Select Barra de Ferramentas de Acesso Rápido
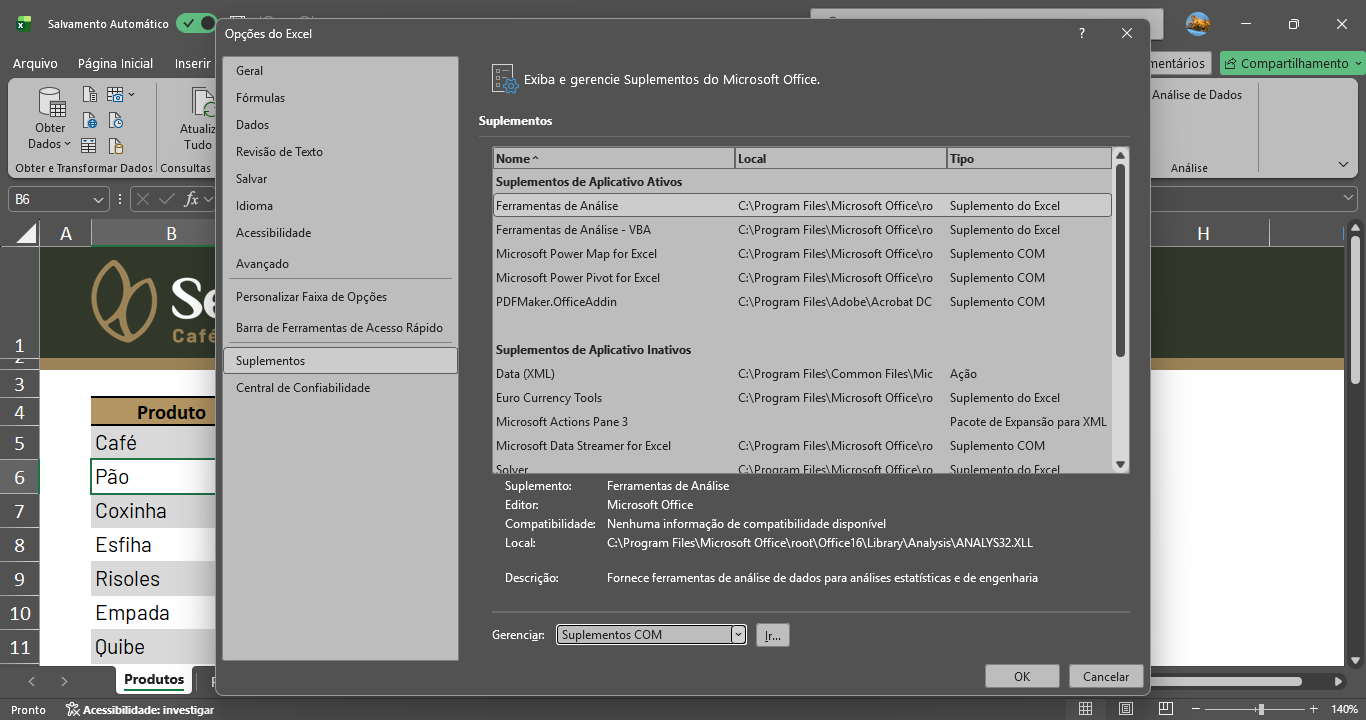 (x=340, y=328)
